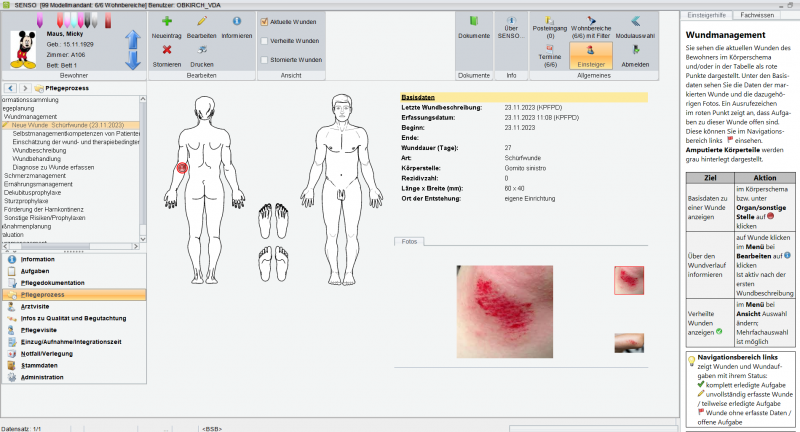This screenshot has width=800, height=432.
Task: Click the dark red marker pen icon
Action: [x=108, y=20]
